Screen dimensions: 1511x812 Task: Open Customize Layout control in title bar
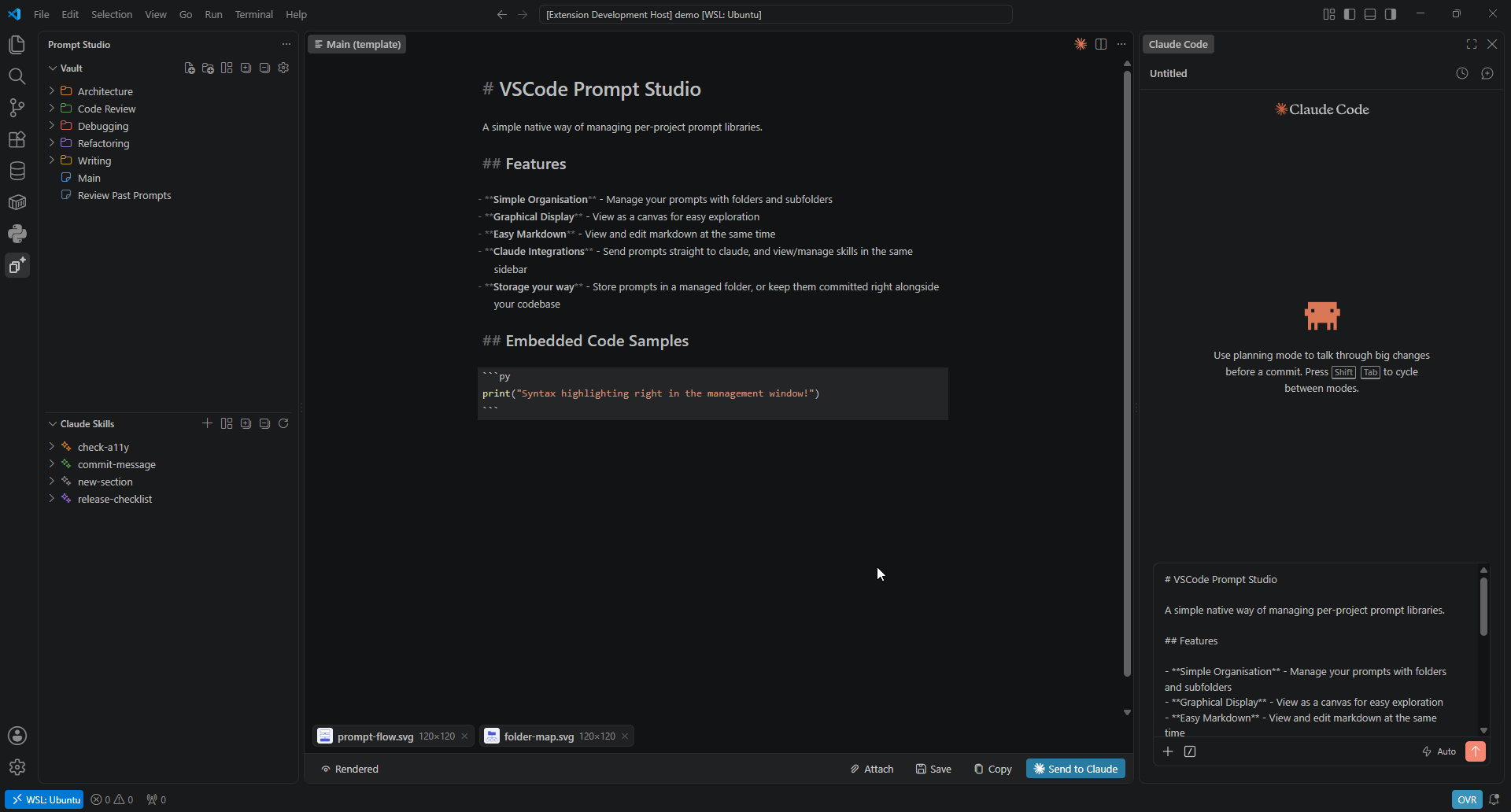tap(1329, 14)
